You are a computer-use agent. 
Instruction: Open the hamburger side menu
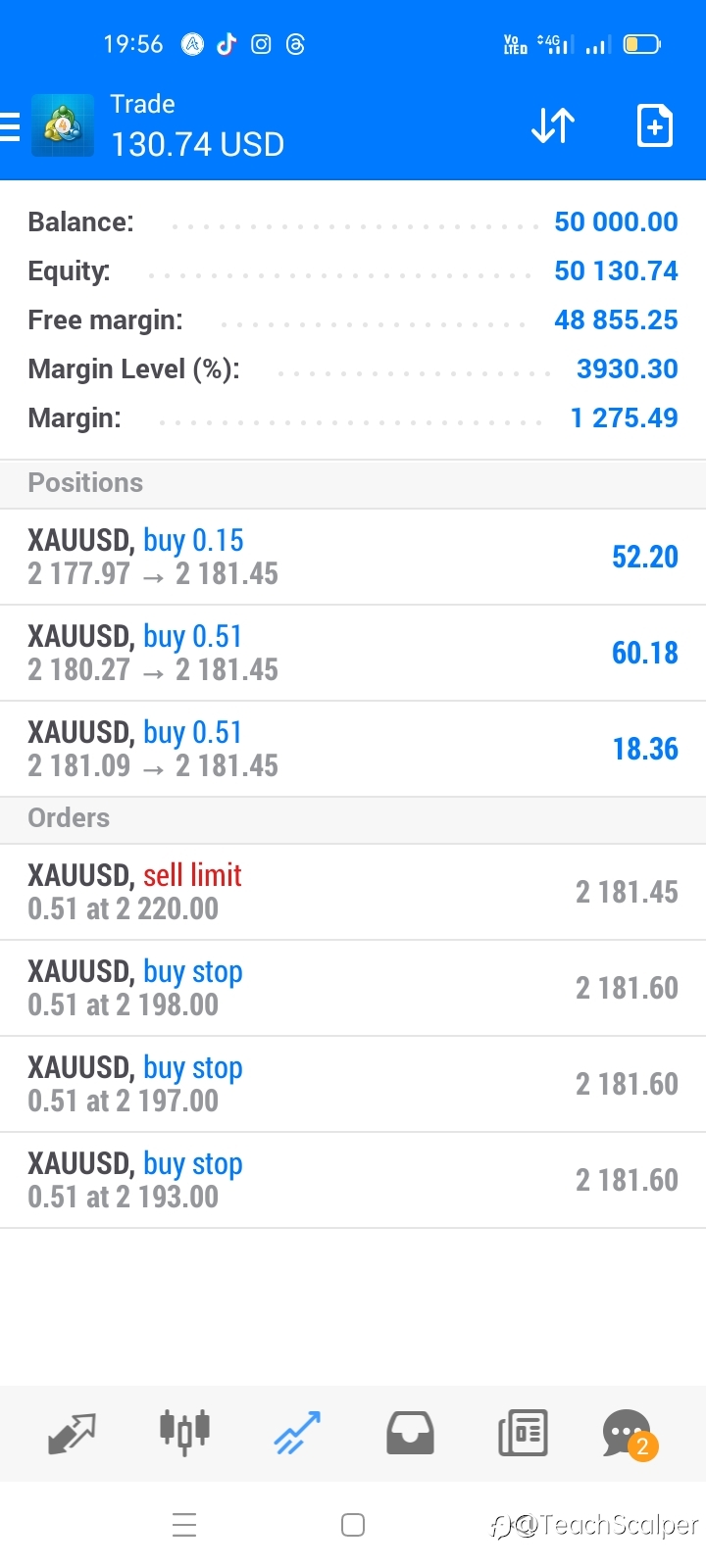tap(10, 126)
